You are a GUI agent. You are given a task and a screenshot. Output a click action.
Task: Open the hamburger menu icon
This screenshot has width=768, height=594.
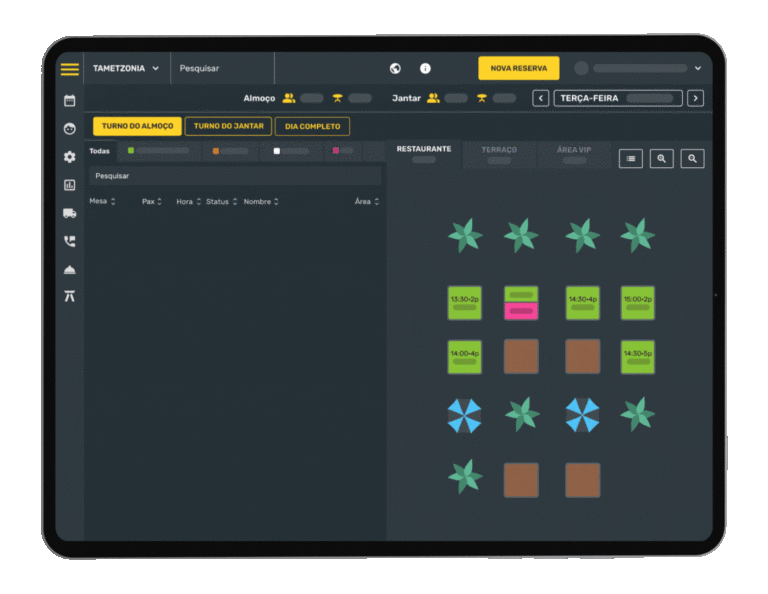(69, 69)
